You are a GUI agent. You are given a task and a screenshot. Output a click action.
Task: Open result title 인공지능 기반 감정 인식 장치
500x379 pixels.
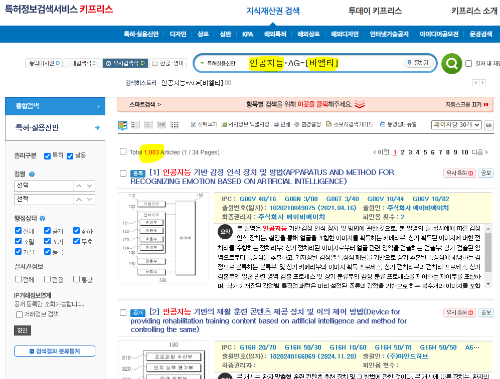click(x=262, y=177)
